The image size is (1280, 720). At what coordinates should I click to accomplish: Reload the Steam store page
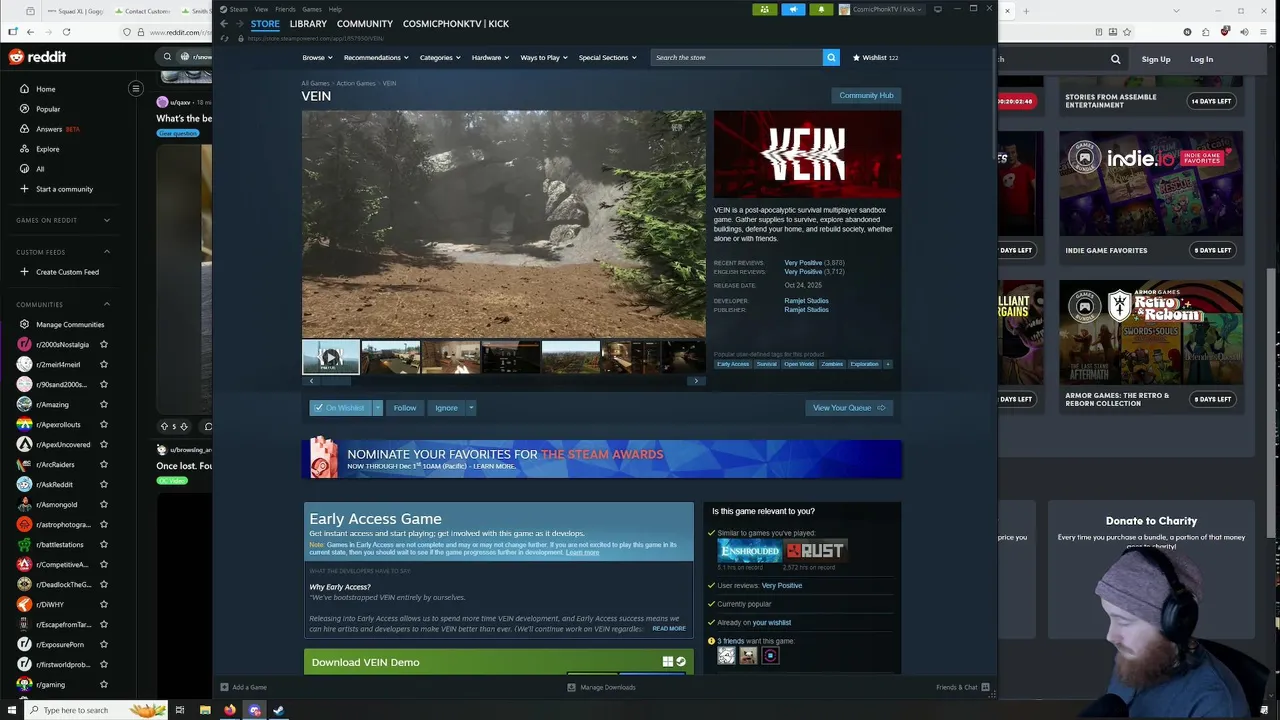225,38
